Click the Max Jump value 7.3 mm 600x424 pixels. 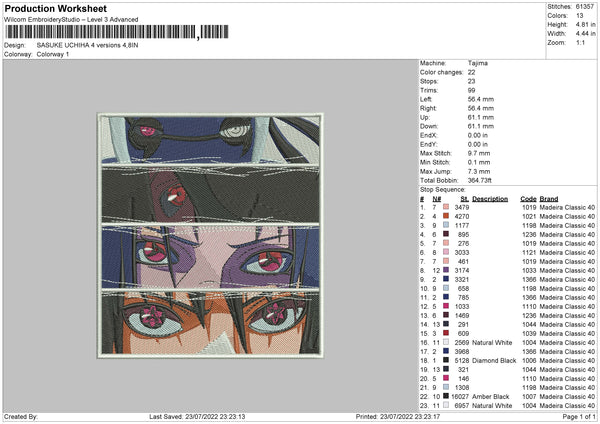pos(481,171)
